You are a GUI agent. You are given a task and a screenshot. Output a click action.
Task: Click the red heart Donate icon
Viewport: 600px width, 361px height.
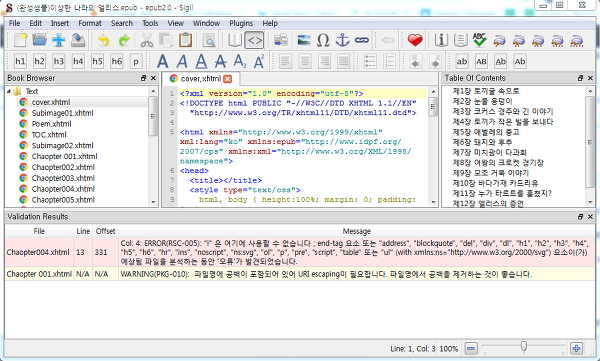pyautogui.click(x=415, y=40)
